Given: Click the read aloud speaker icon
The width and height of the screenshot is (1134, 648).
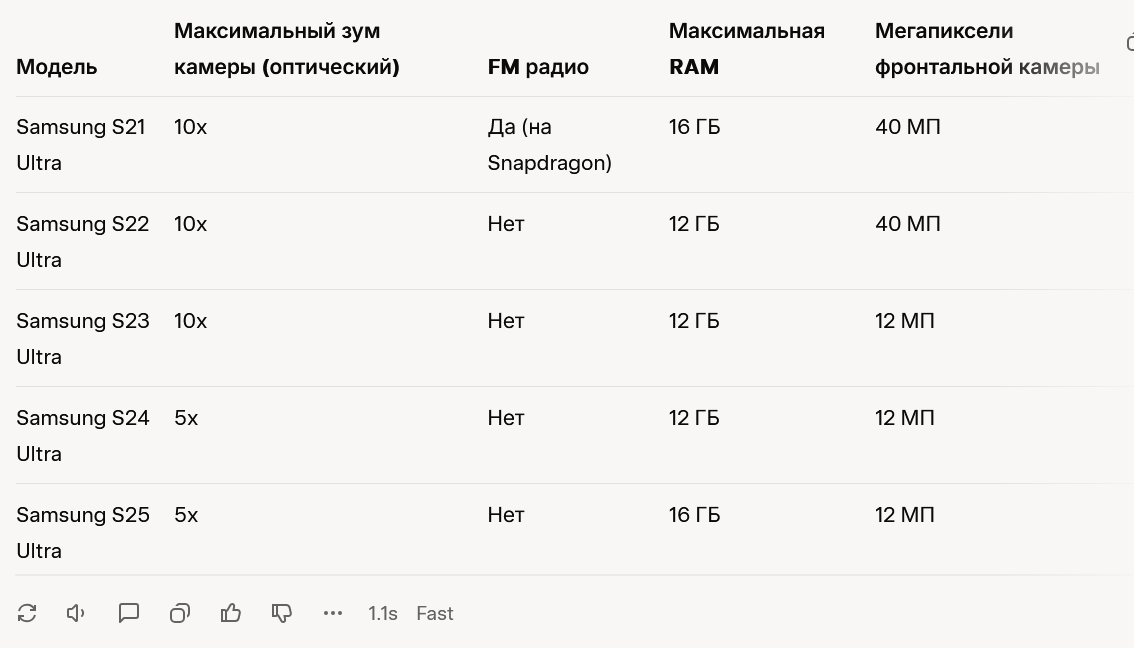Looking at the screenshot, I should pos(76,613).
